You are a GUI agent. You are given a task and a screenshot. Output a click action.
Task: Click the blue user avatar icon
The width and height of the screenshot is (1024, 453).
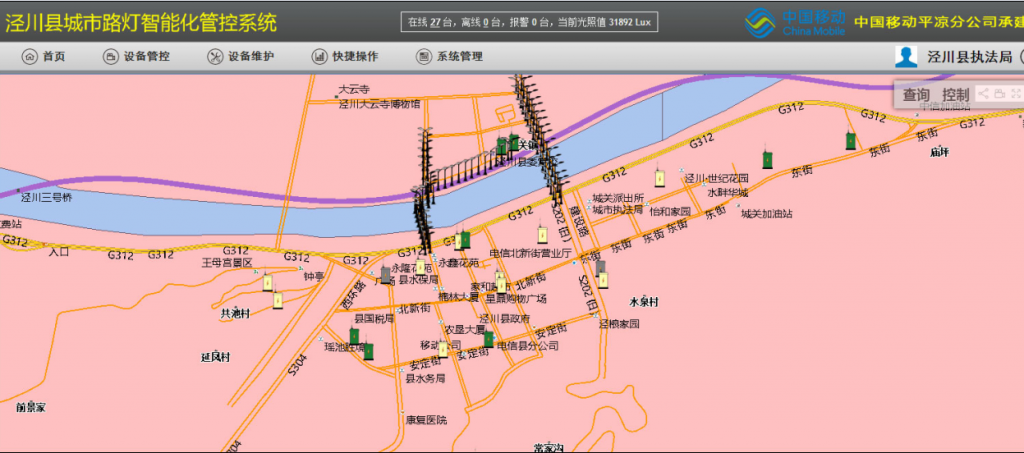(906, 57)
